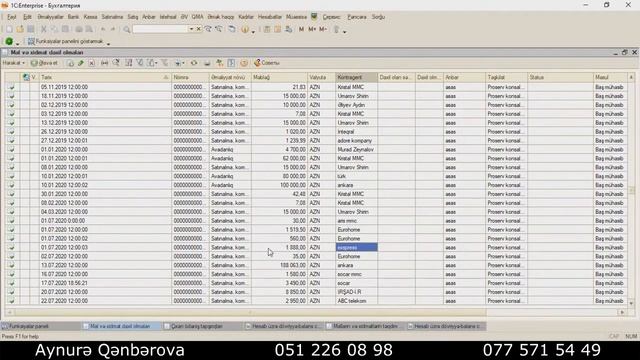This screenshot has width=640, height=360.
Task: Open the Calculator icon
Action: (267, 29)
